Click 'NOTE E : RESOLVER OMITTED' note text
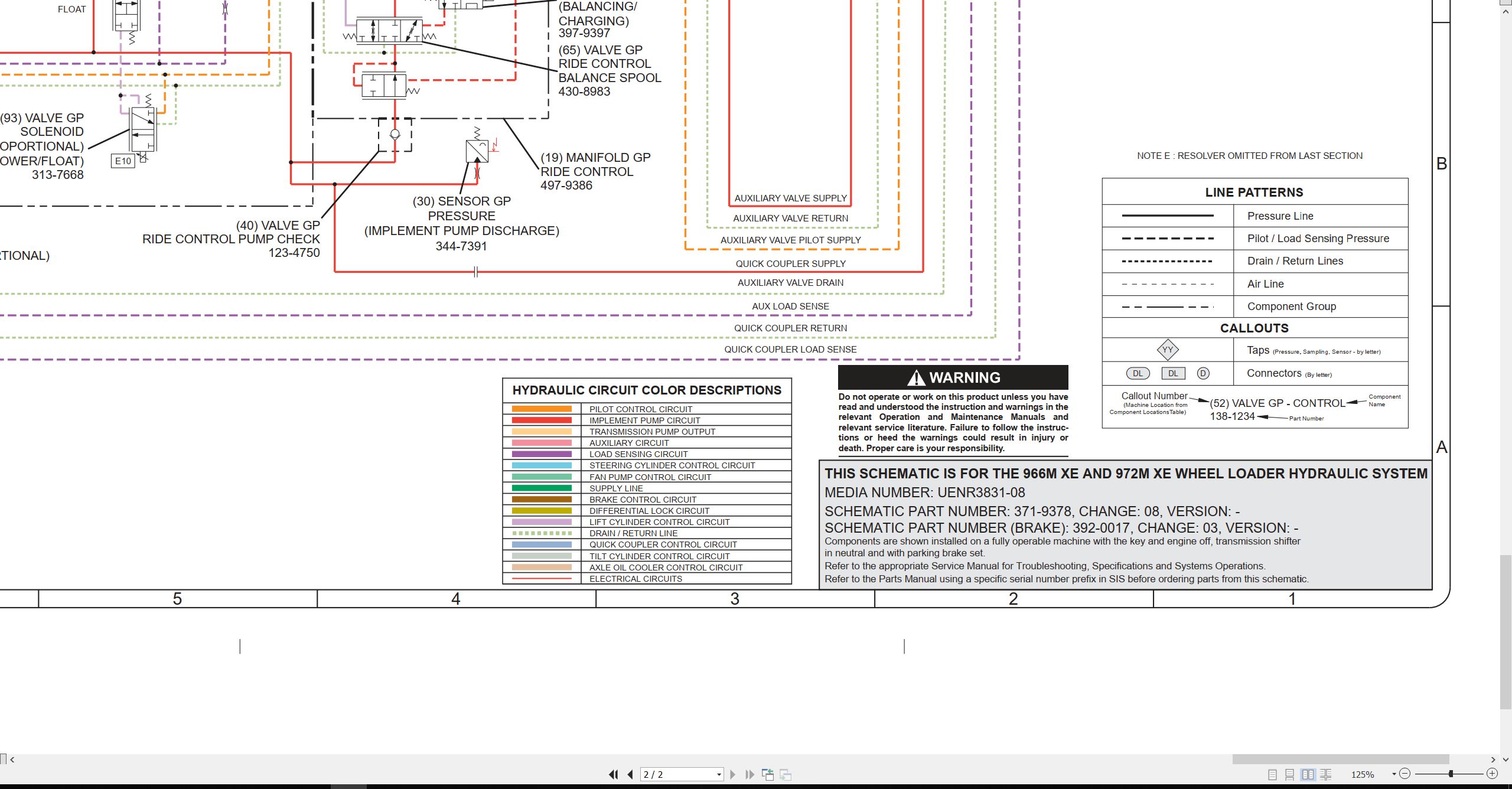 (x=1250, y=156)
